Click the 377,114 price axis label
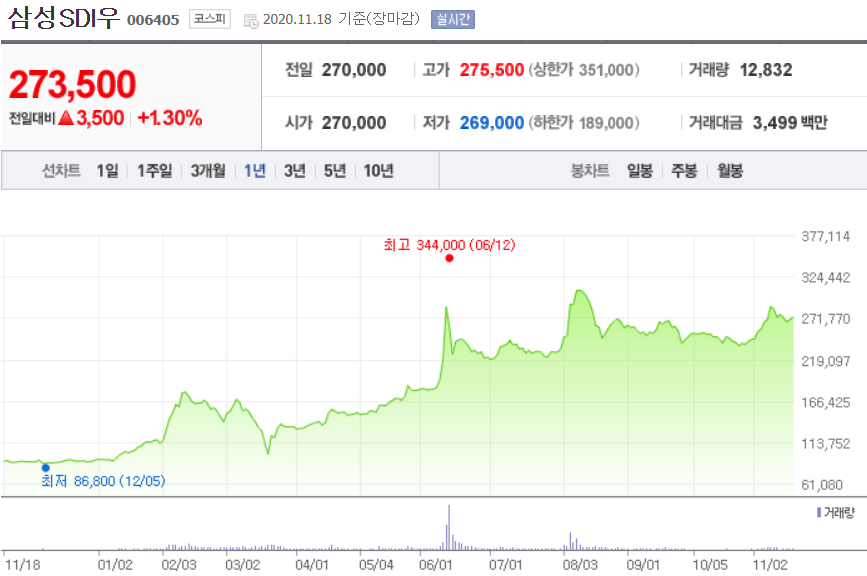Viewport: 867px width, 576px height. click(826, 237)
